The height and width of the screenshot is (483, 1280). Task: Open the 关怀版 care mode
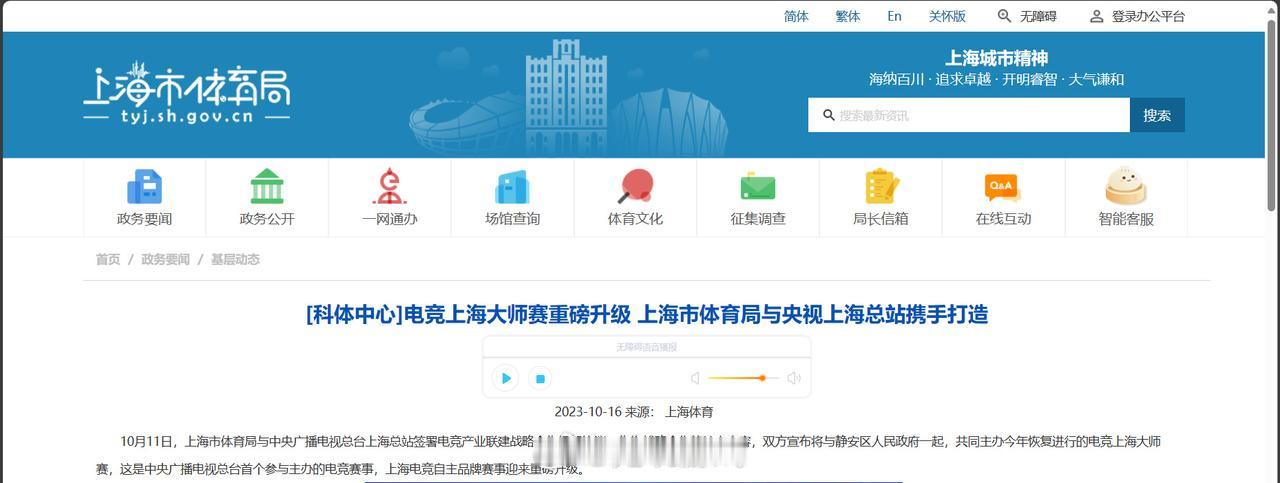coord(947,16)
